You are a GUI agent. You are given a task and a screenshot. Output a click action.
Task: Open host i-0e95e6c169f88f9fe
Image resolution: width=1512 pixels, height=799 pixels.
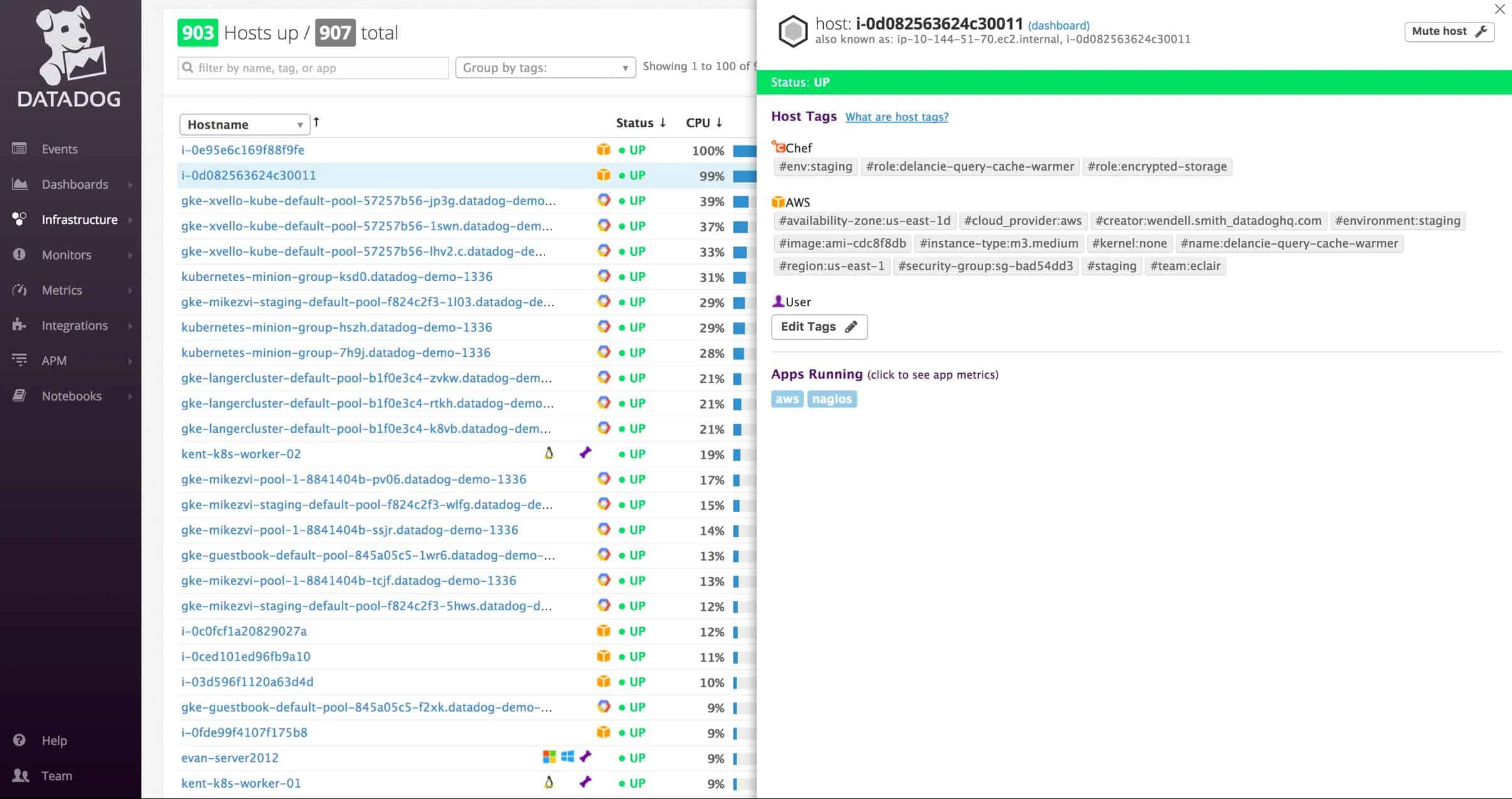[x=243, y=150]
